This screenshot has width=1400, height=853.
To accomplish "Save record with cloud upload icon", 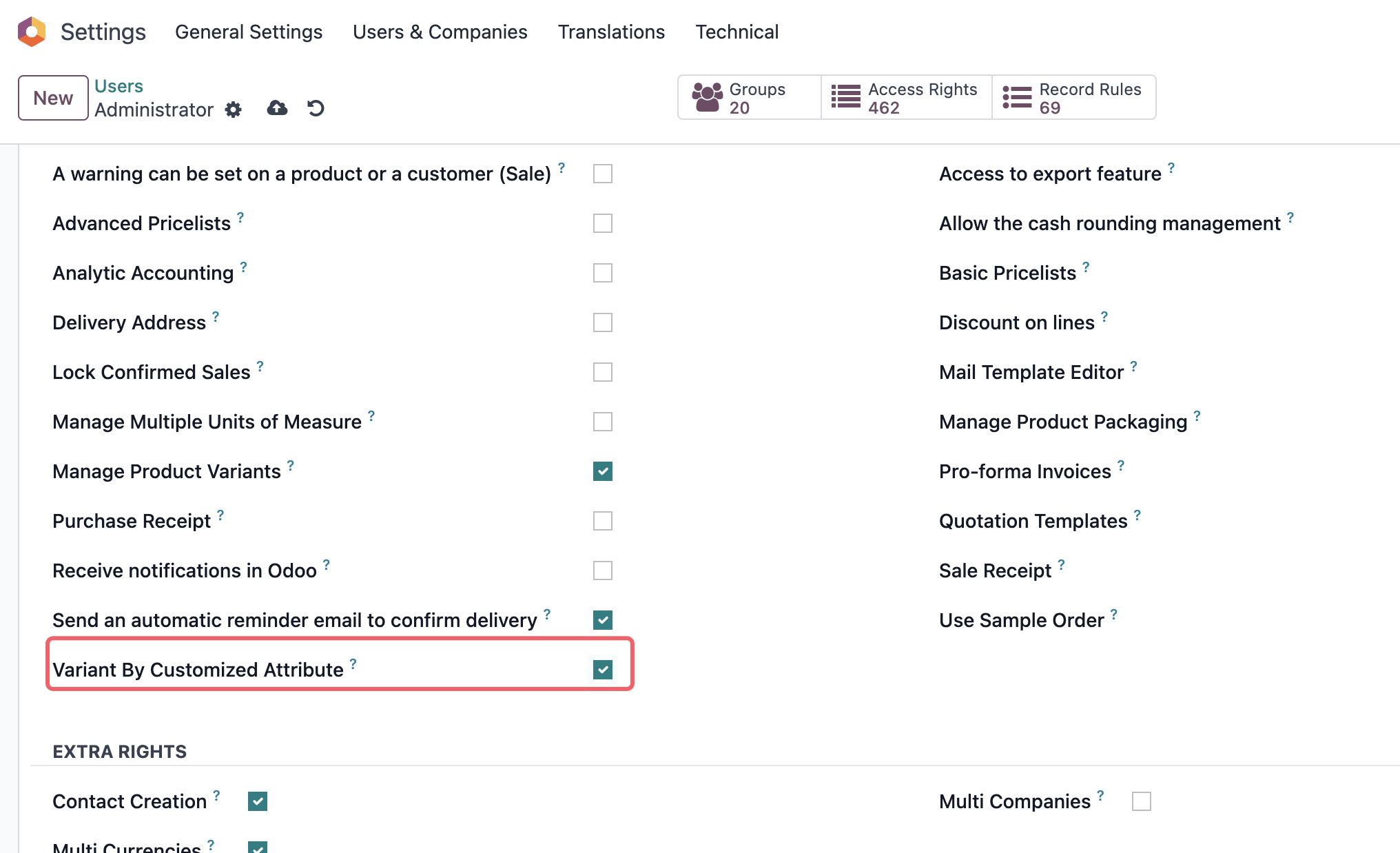I will tap(277, 108).
